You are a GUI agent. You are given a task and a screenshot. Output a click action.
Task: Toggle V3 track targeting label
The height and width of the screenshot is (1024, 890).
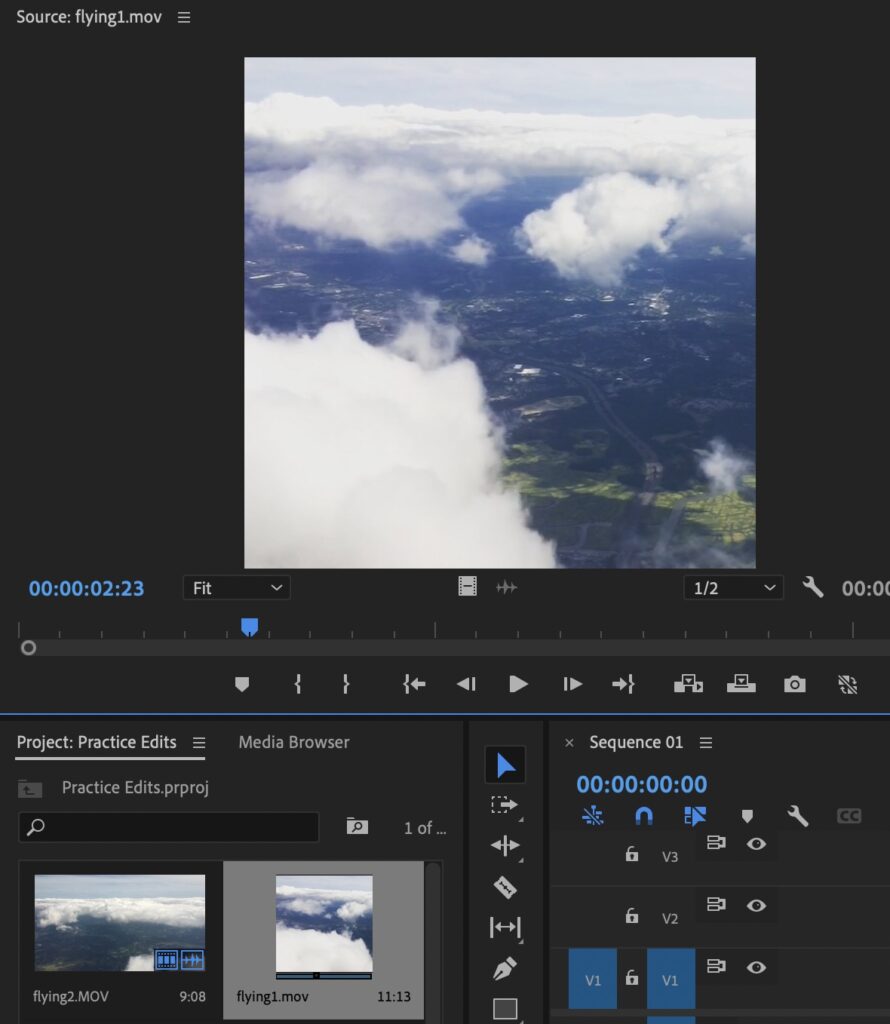coord(670,857)
